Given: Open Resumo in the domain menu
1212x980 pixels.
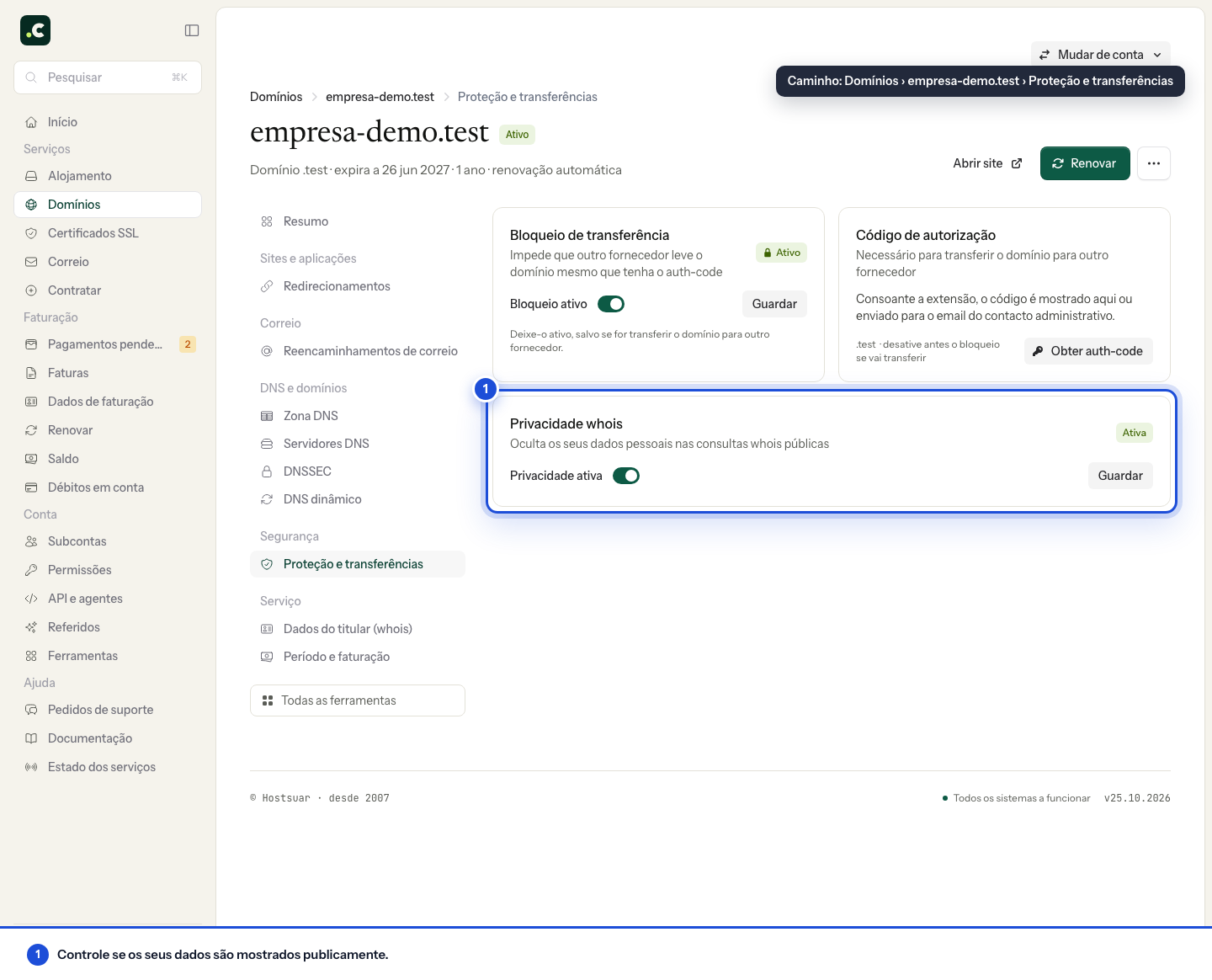Looking at the screenshot, I should pos(358,221).
